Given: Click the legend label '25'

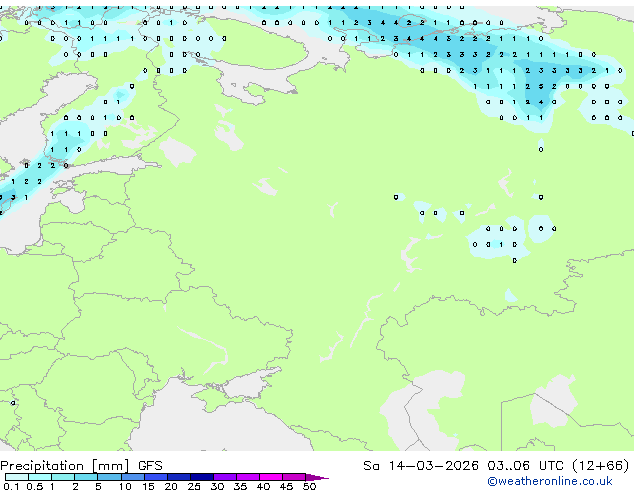Looking at the screenshot, I should [x=194, y=486].
